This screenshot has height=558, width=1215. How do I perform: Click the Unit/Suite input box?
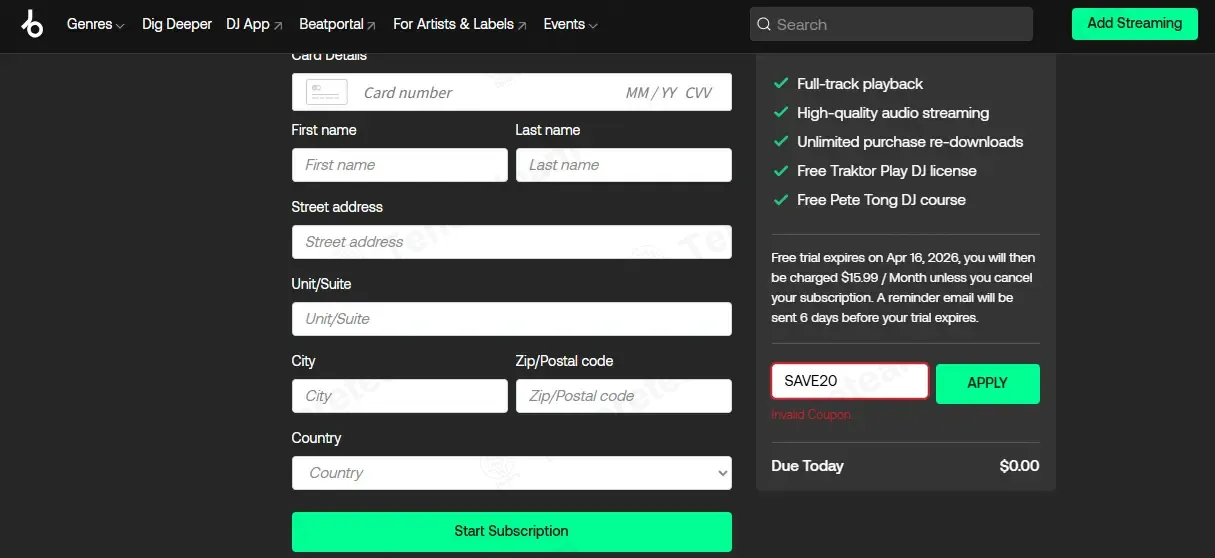point(511,319)
